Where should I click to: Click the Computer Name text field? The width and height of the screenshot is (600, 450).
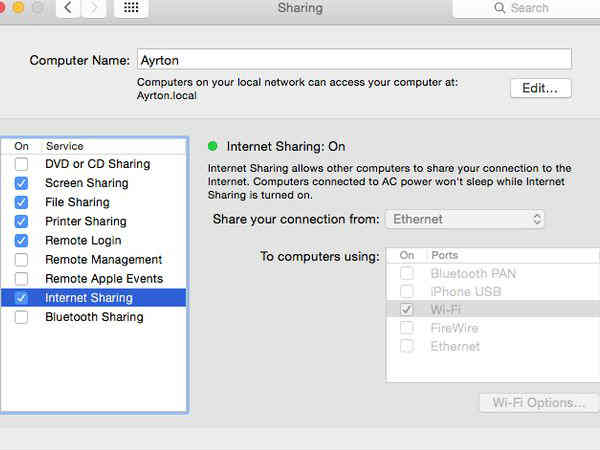pyautogui.click(x=353, y=60)
